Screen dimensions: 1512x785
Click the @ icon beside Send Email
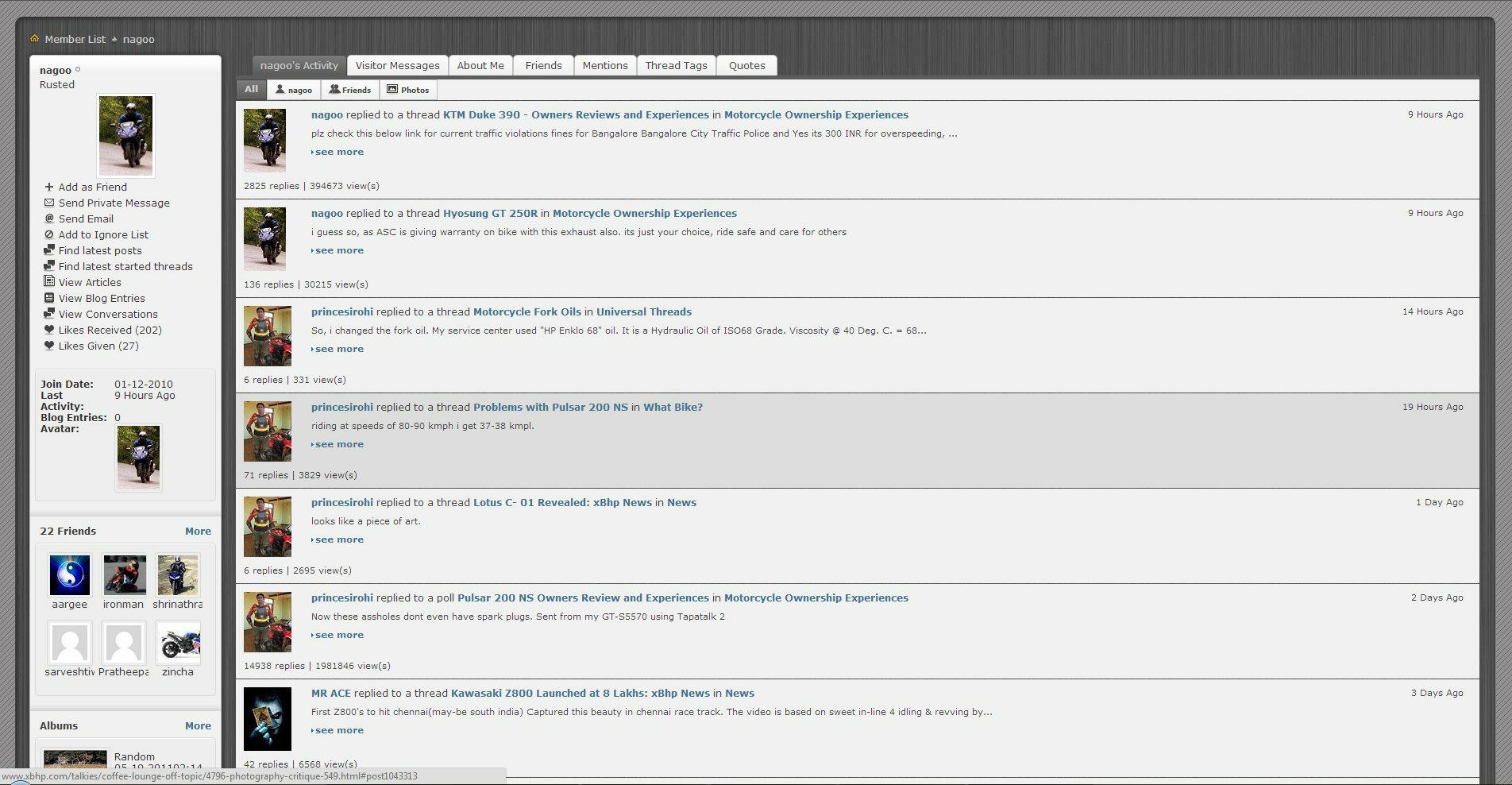click(49, 218)
